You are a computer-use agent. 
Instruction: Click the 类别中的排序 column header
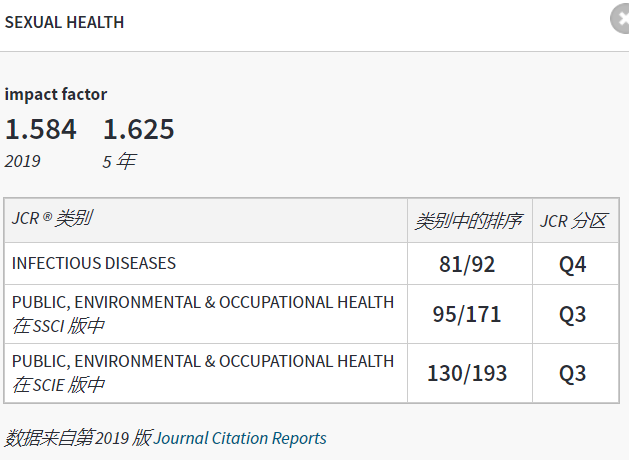[x=468, y=221]
